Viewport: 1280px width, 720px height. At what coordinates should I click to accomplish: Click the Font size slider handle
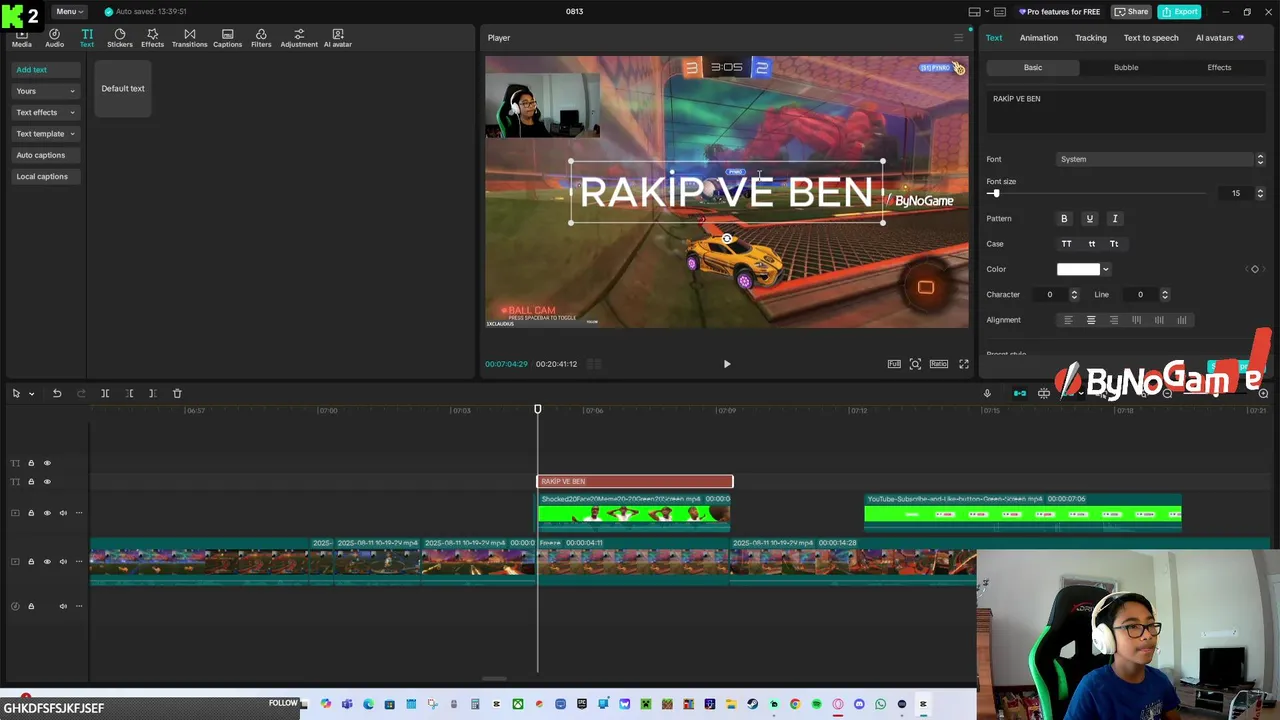tap(995, 193)
